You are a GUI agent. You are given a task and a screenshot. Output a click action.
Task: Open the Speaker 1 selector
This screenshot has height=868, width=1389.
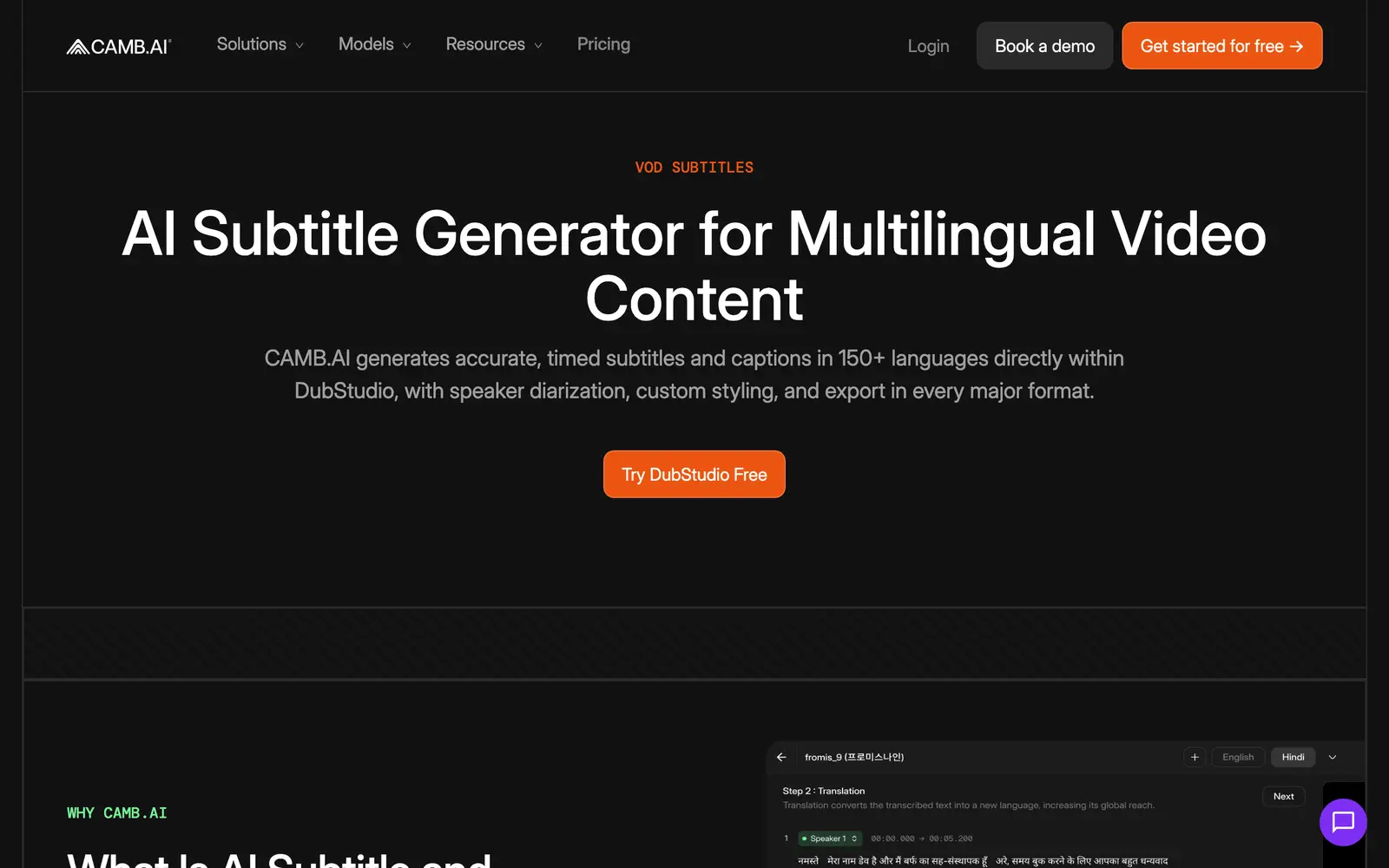click(x=829, y=838)
